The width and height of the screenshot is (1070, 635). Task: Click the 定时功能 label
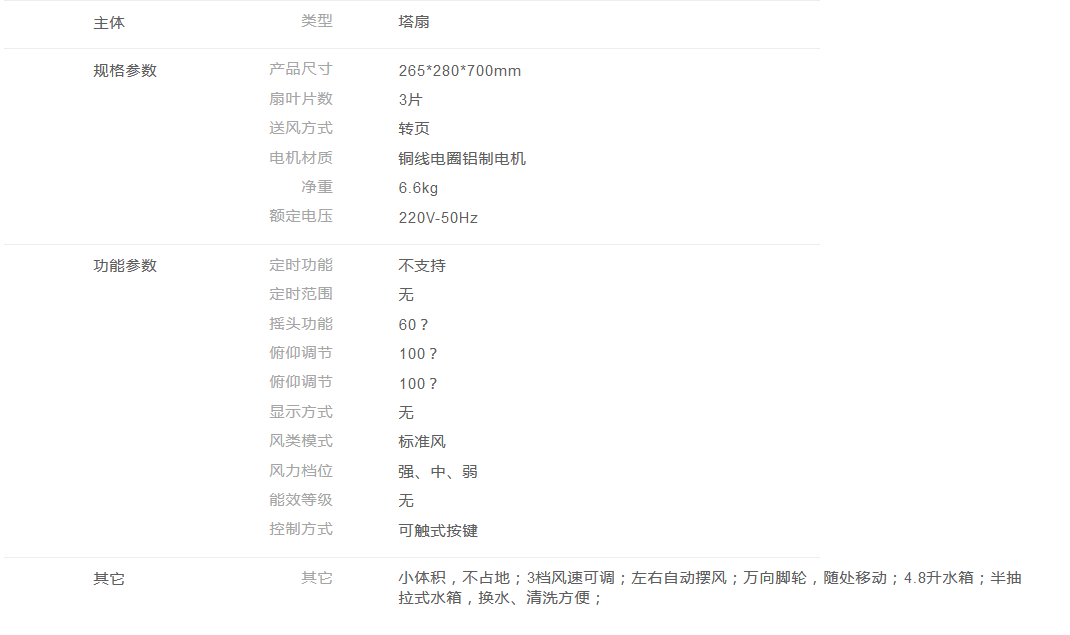[300, 265]
